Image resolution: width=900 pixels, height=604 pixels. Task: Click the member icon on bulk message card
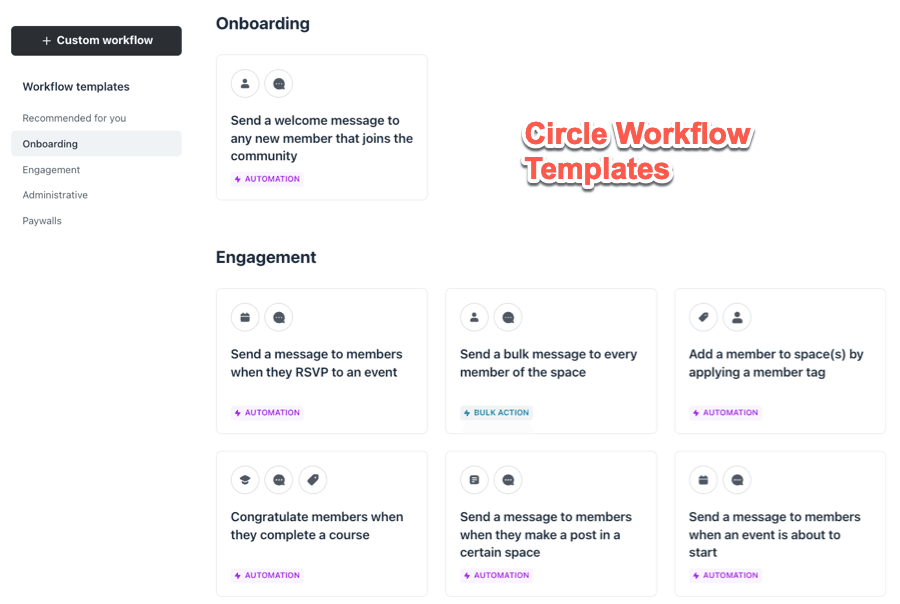[x=474, y=318]
